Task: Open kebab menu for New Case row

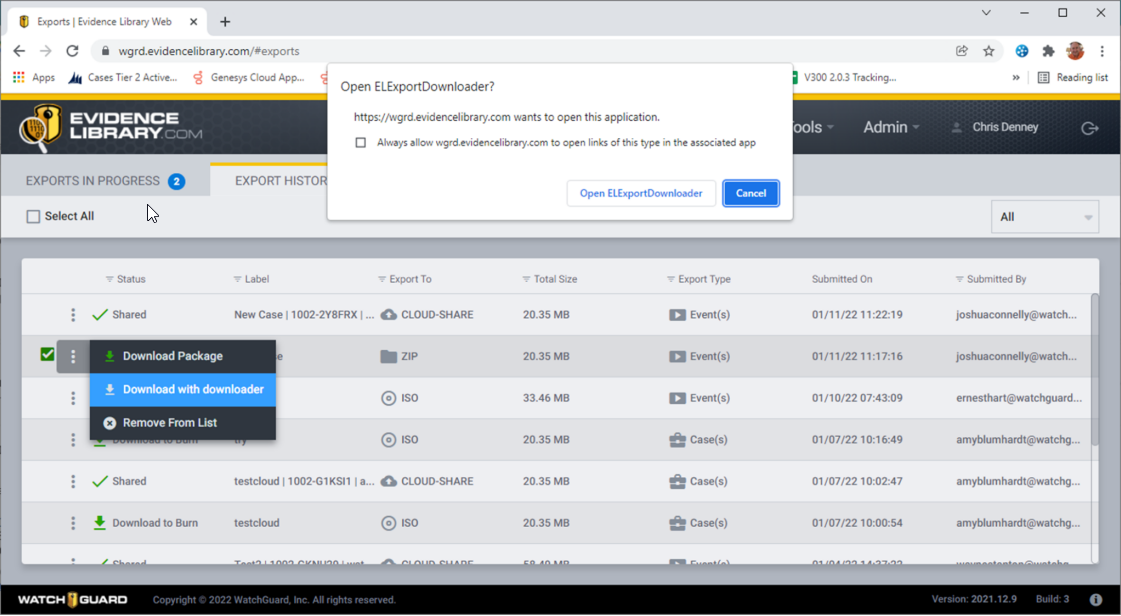Action: [x=73, y=314]
